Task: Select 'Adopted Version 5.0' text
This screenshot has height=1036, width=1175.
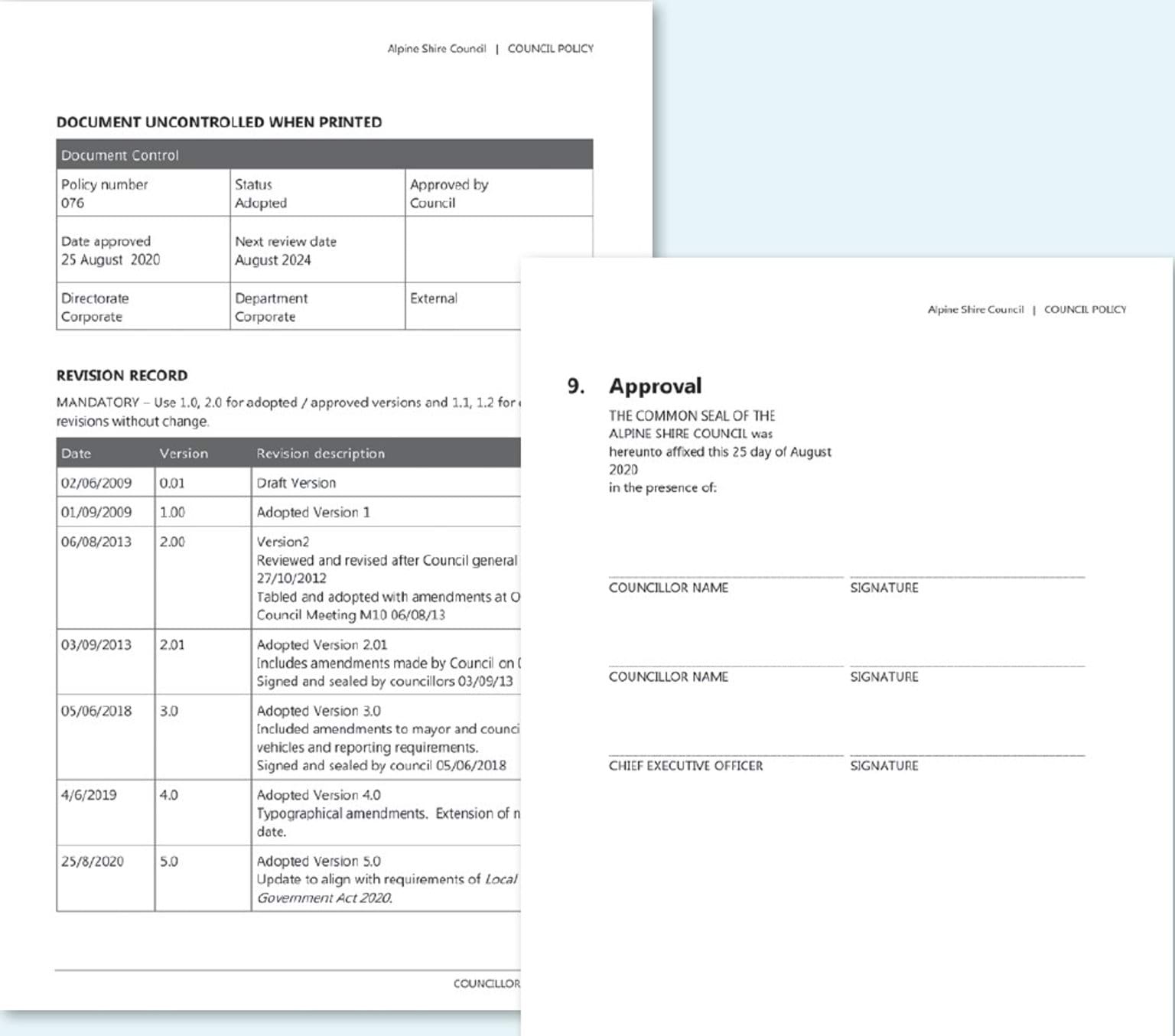Action: [x=318, y=862]
